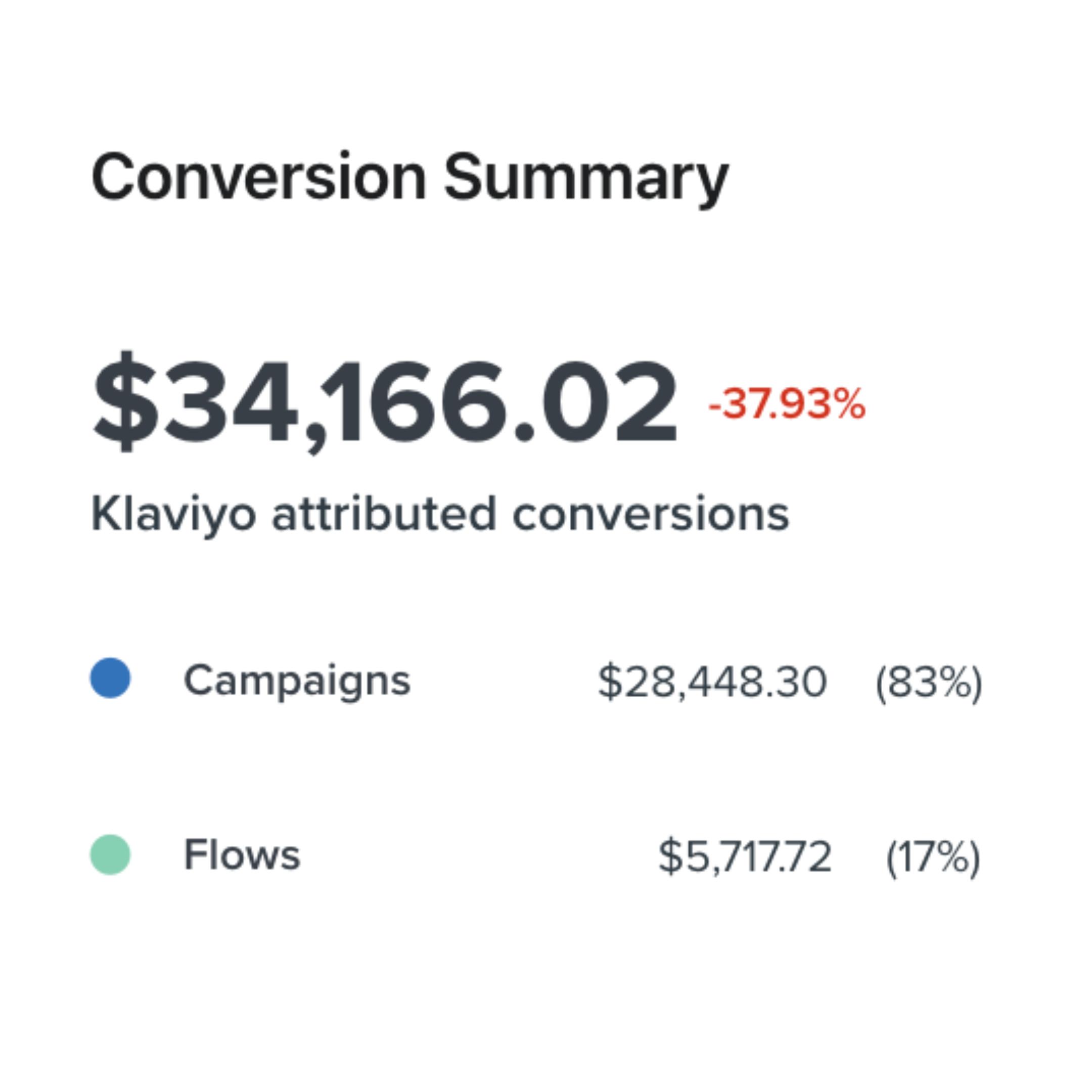Click the $34,166.02 total conversions figure
The height and width of the screenshot is (1092, 1092).
pos(384,402)
